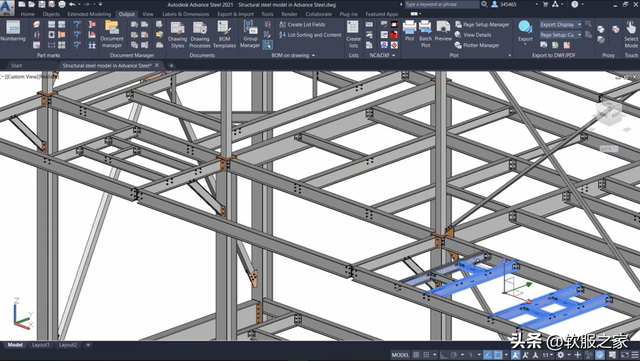This screenshot has height=361, width=640.
Task: Click View Details in Plot panel
Action: [x=473, y=35]
